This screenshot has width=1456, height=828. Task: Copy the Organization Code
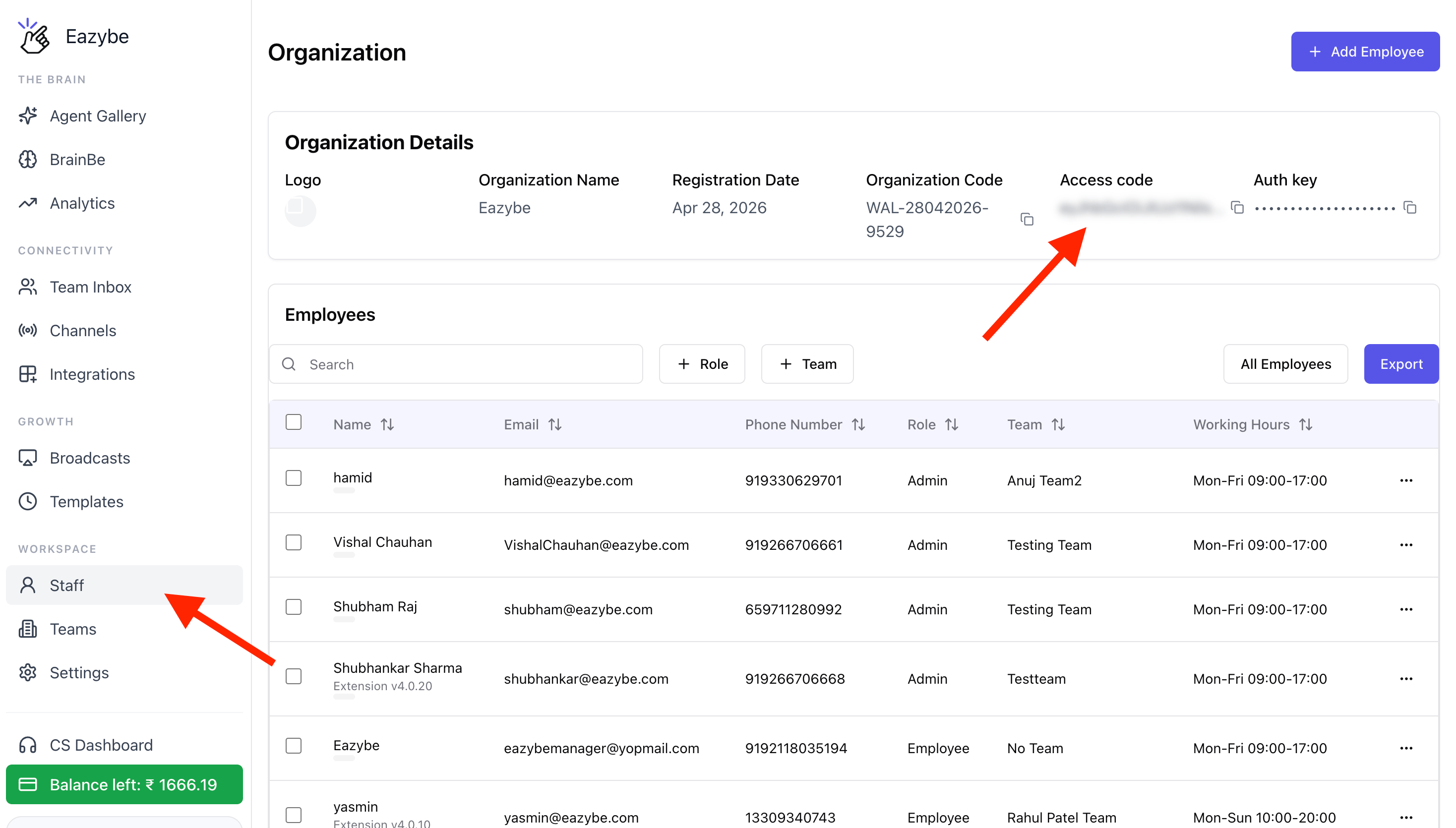(1027, 220)
